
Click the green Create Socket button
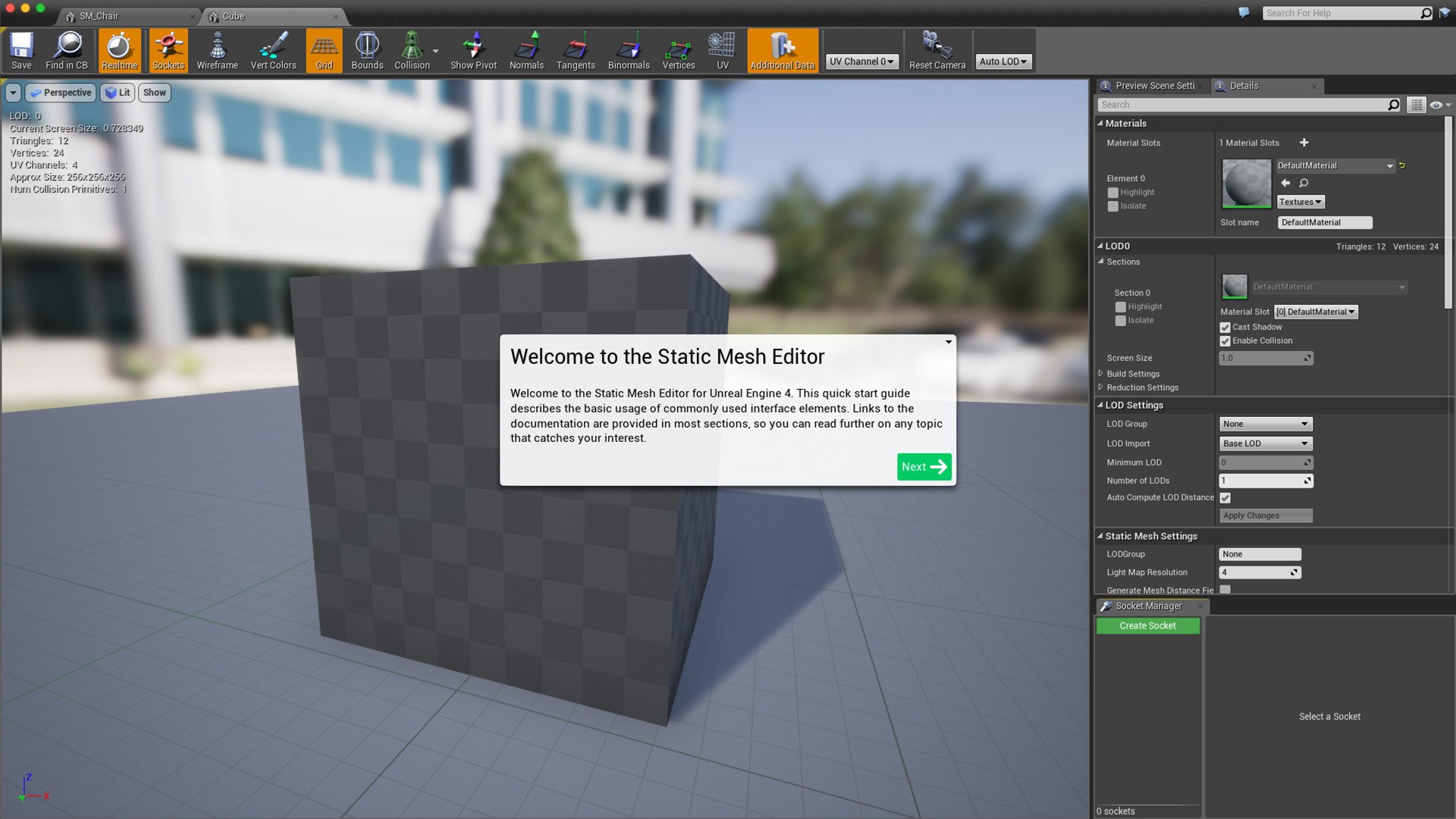point(1147,626)
